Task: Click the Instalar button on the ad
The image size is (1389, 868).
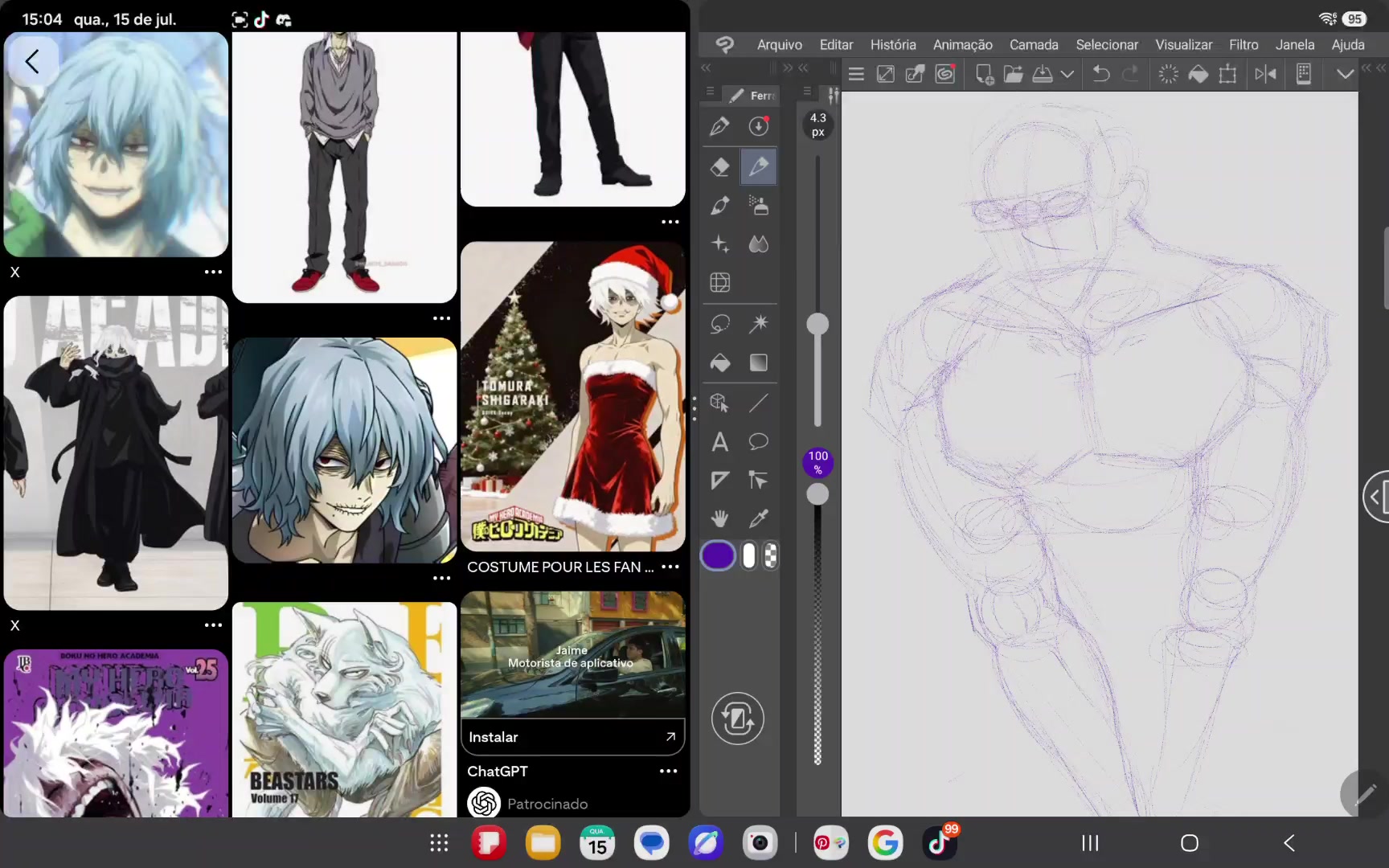Action: point(572,737)
